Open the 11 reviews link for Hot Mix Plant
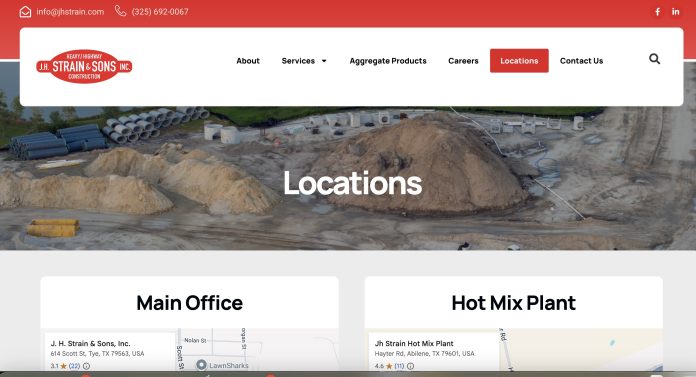Viewport: 696px width, 377px height. coord(399,366)
